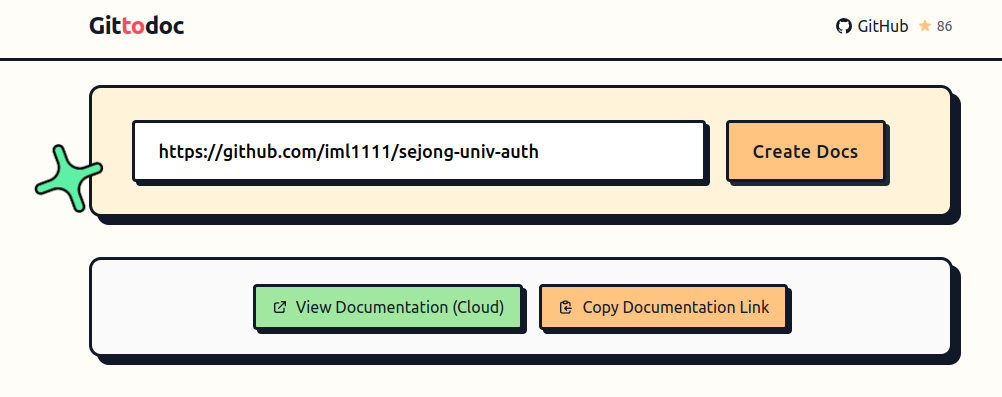
Task: Go home via the Gittodoc logo
Action: coord(137,26)
